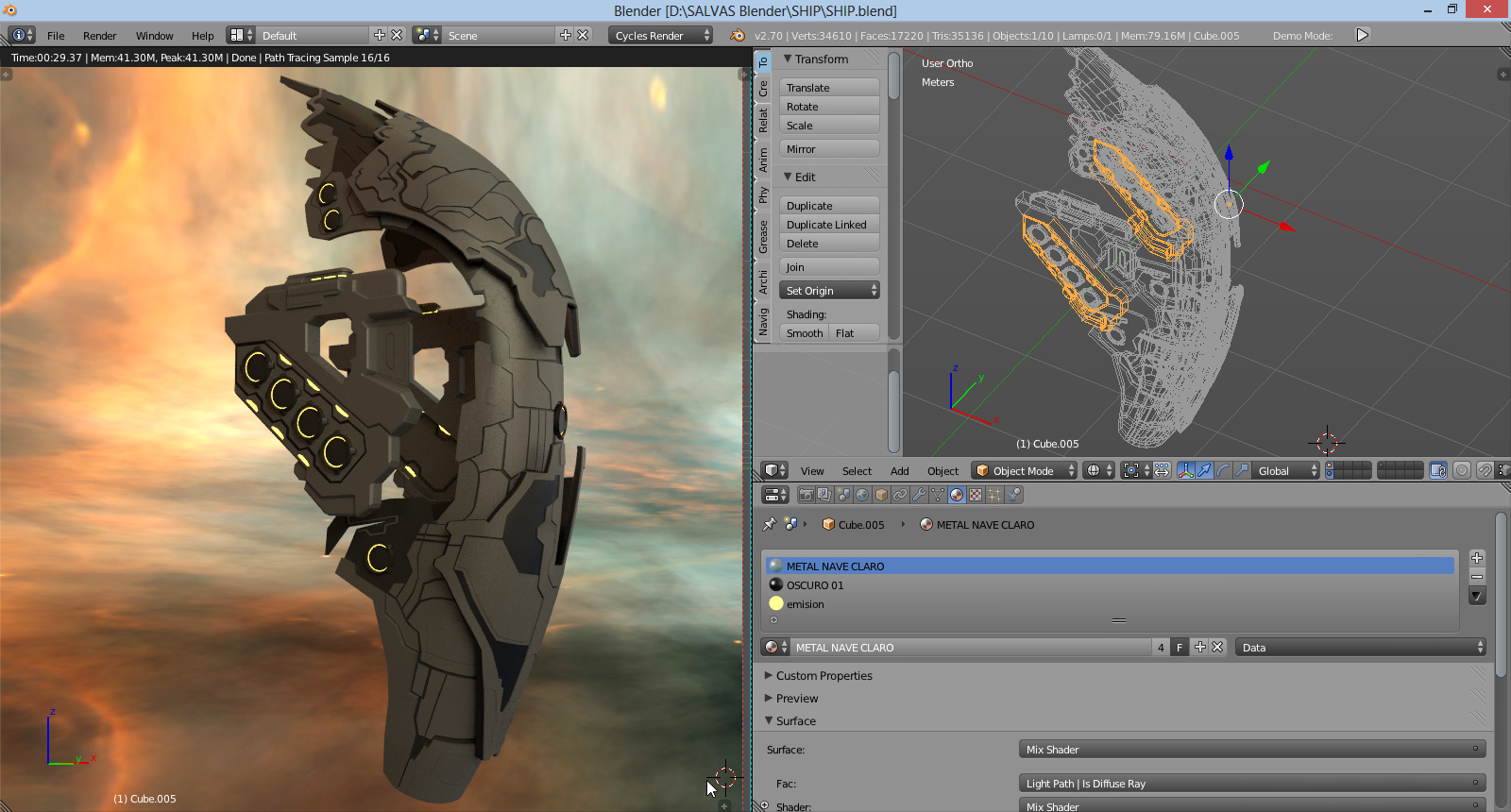
Task: Add a new material slot with plus
Action: pyautogui.click(x=1477, y=558)
